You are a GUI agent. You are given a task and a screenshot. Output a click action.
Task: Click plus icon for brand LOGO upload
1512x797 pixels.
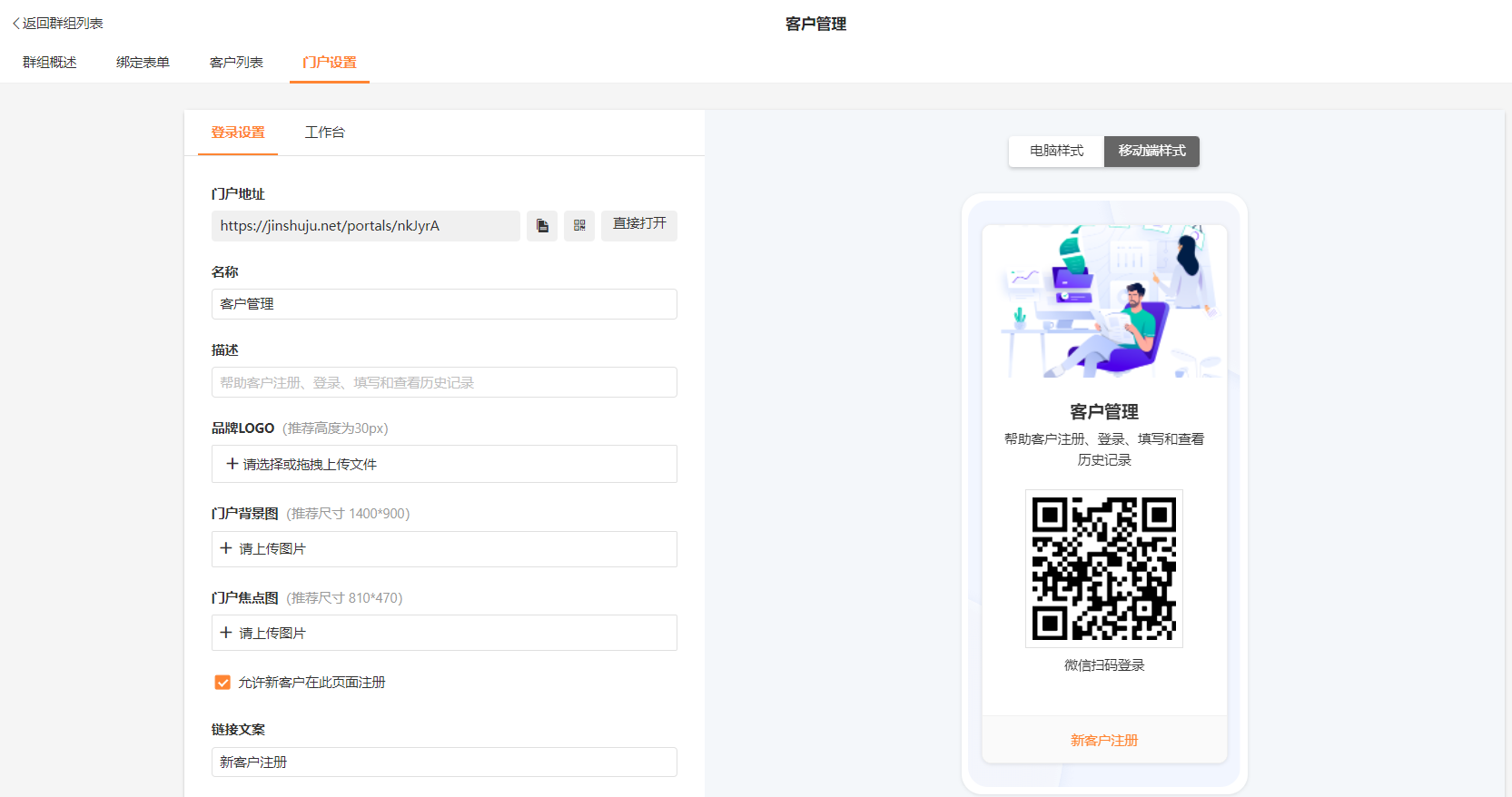[x=232, y=464]
